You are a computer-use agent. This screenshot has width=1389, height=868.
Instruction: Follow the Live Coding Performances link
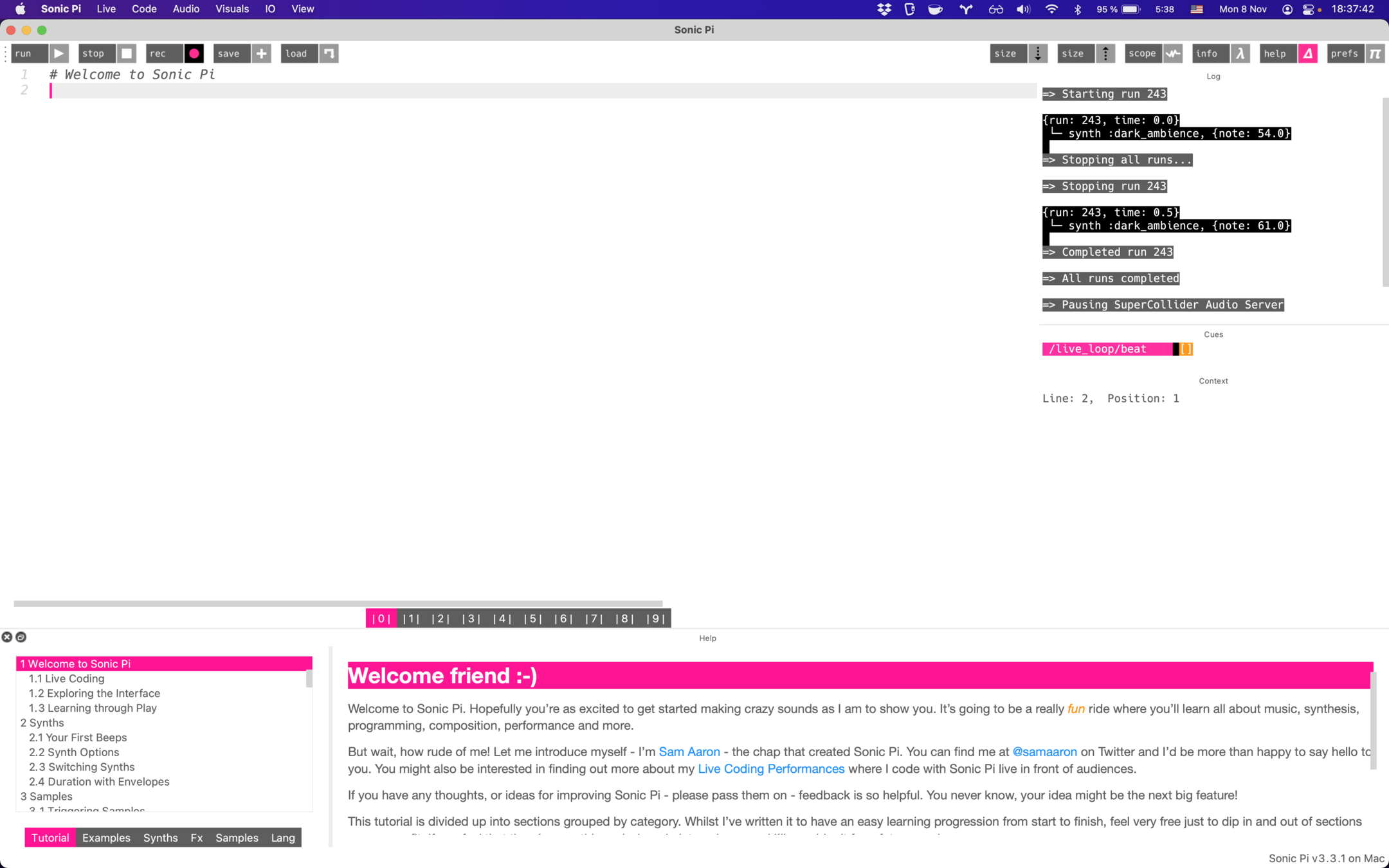click(771, 769)
